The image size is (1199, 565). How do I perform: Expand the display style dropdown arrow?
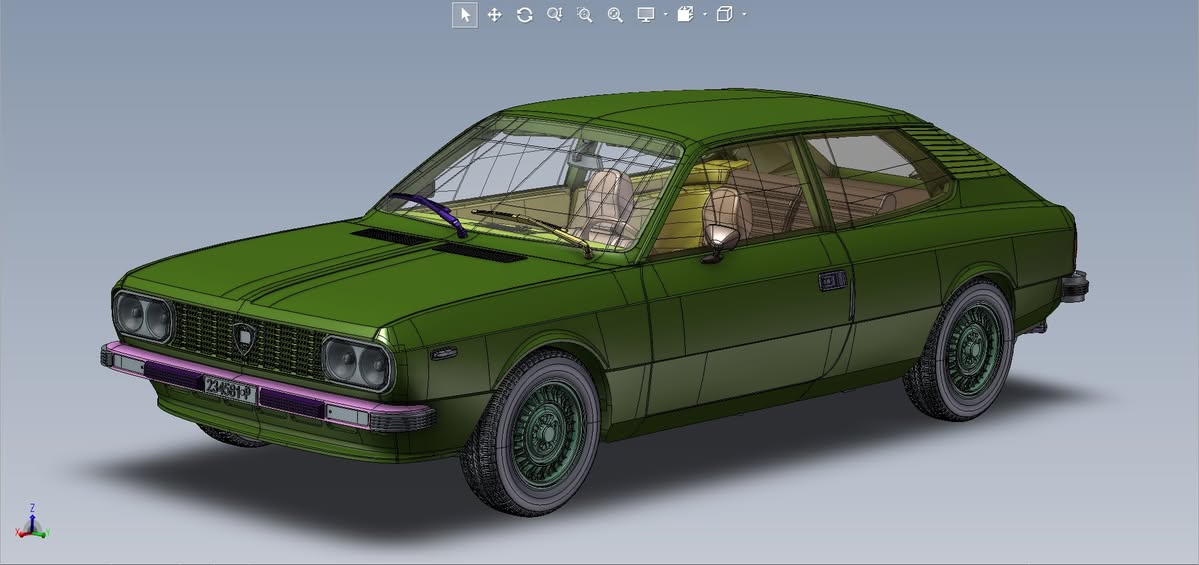(x=744, y=15)
